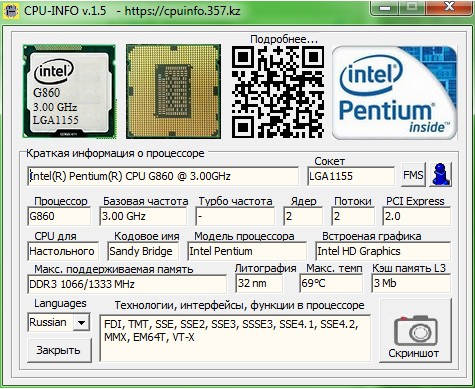The image size is (475, 389).
Task: Click the memory field DDR3 1066/1333 MHz
Action: 127,284
